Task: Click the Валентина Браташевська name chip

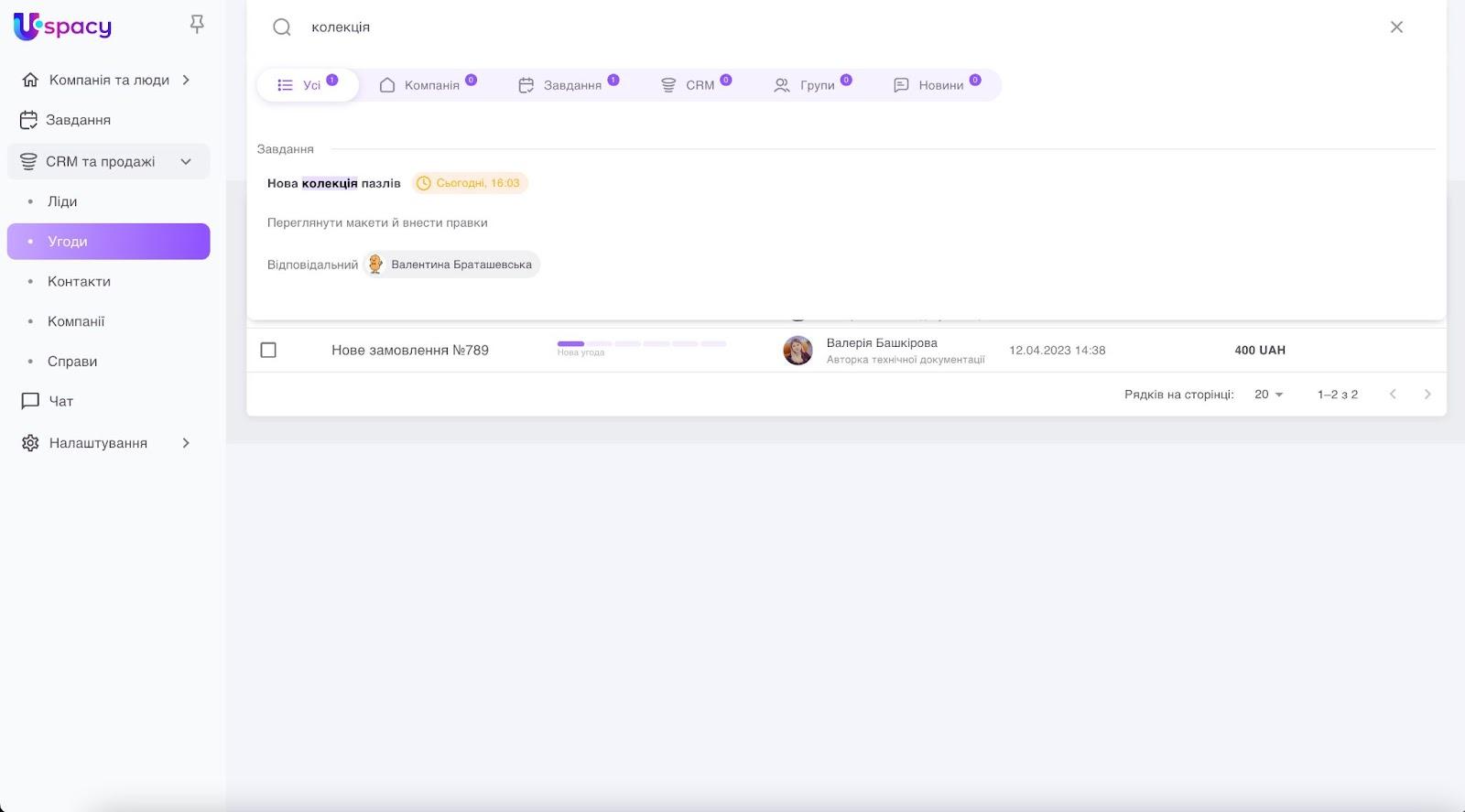Action: coord(451,265)
